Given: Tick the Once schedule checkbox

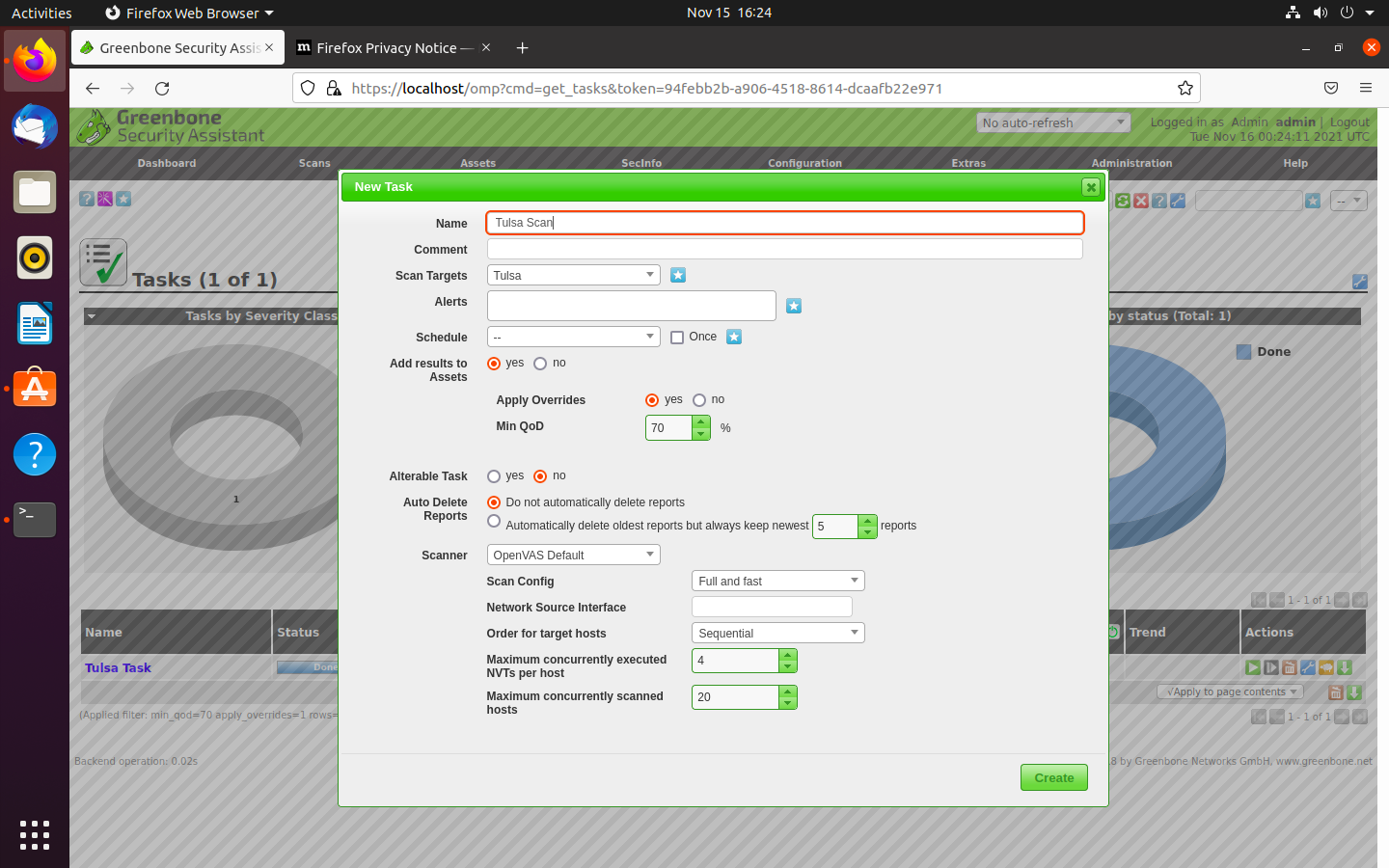Looking at the screenshot, I should tap(677, 338).
